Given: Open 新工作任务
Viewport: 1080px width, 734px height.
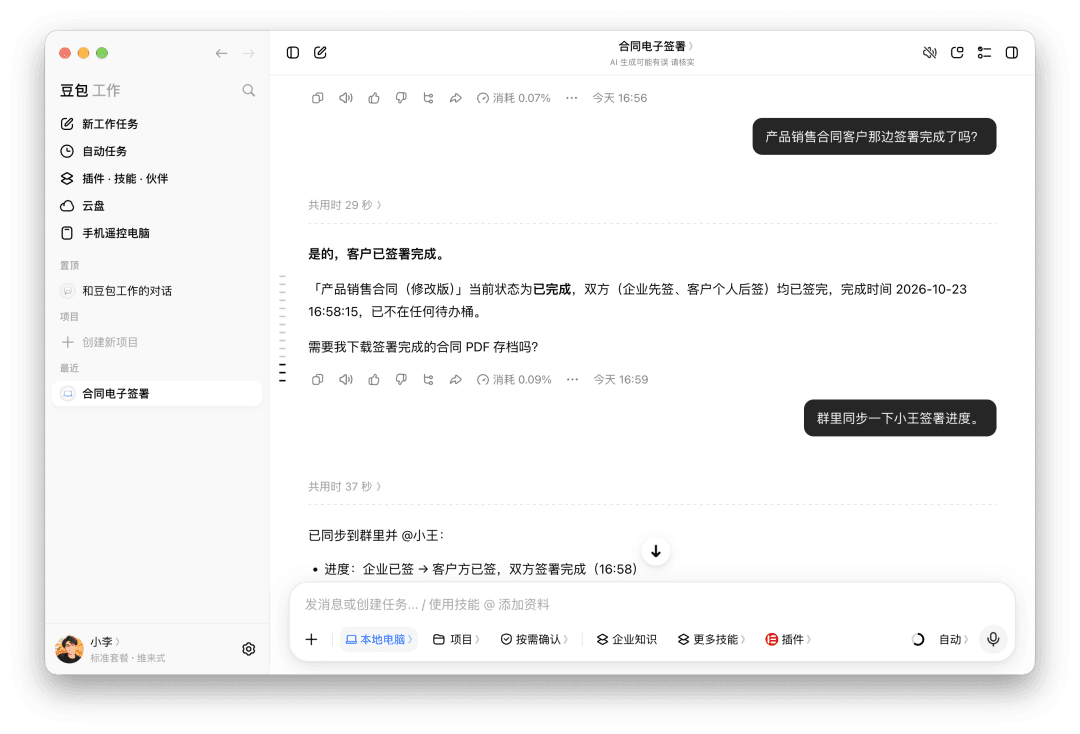Looking at the screenshot, I should (157, 124).
